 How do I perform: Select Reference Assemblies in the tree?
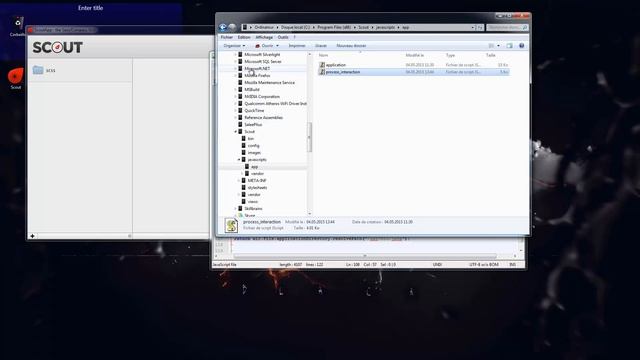[x=263, y=118]
